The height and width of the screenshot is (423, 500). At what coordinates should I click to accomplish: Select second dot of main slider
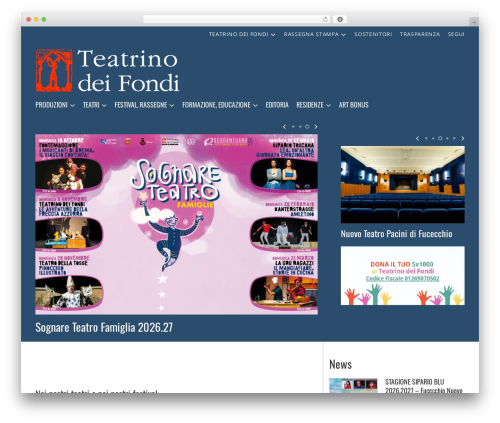point(300,127)
